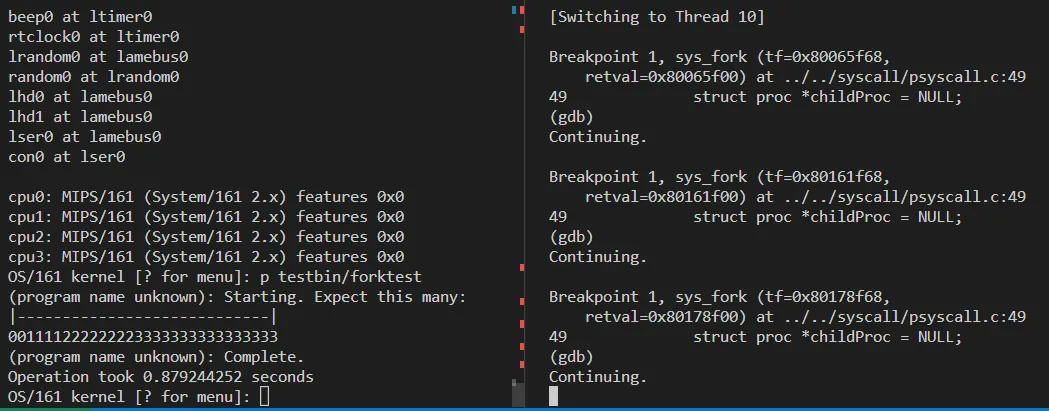1049x411 pixels.
Task: Click the left terminal scrollbar thumb
Action: pyautogui.click(x=517, y=392)
